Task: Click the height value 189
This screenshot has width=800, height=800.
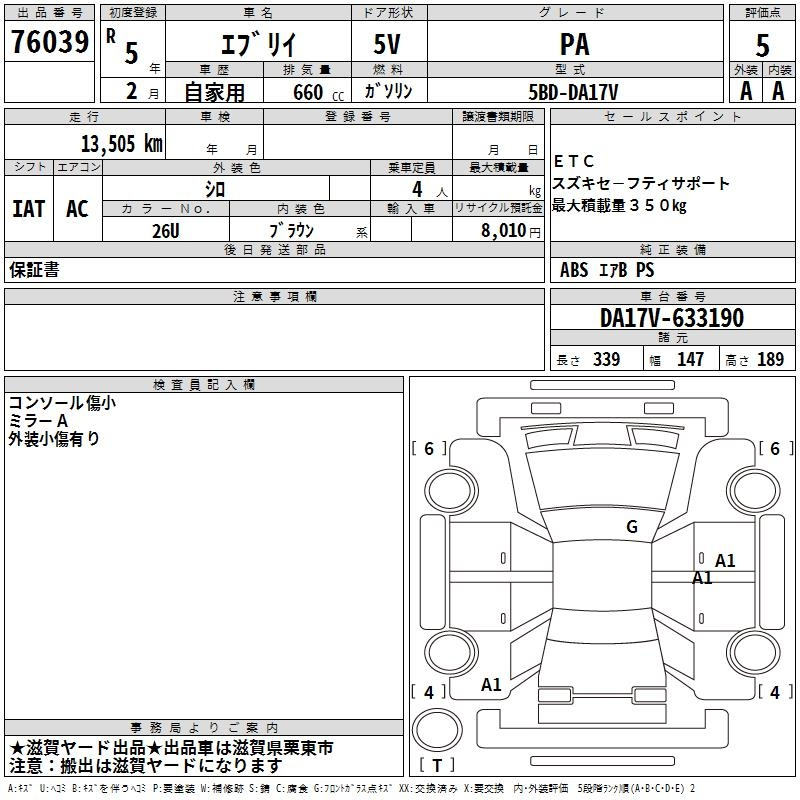Action: point(770,359)
